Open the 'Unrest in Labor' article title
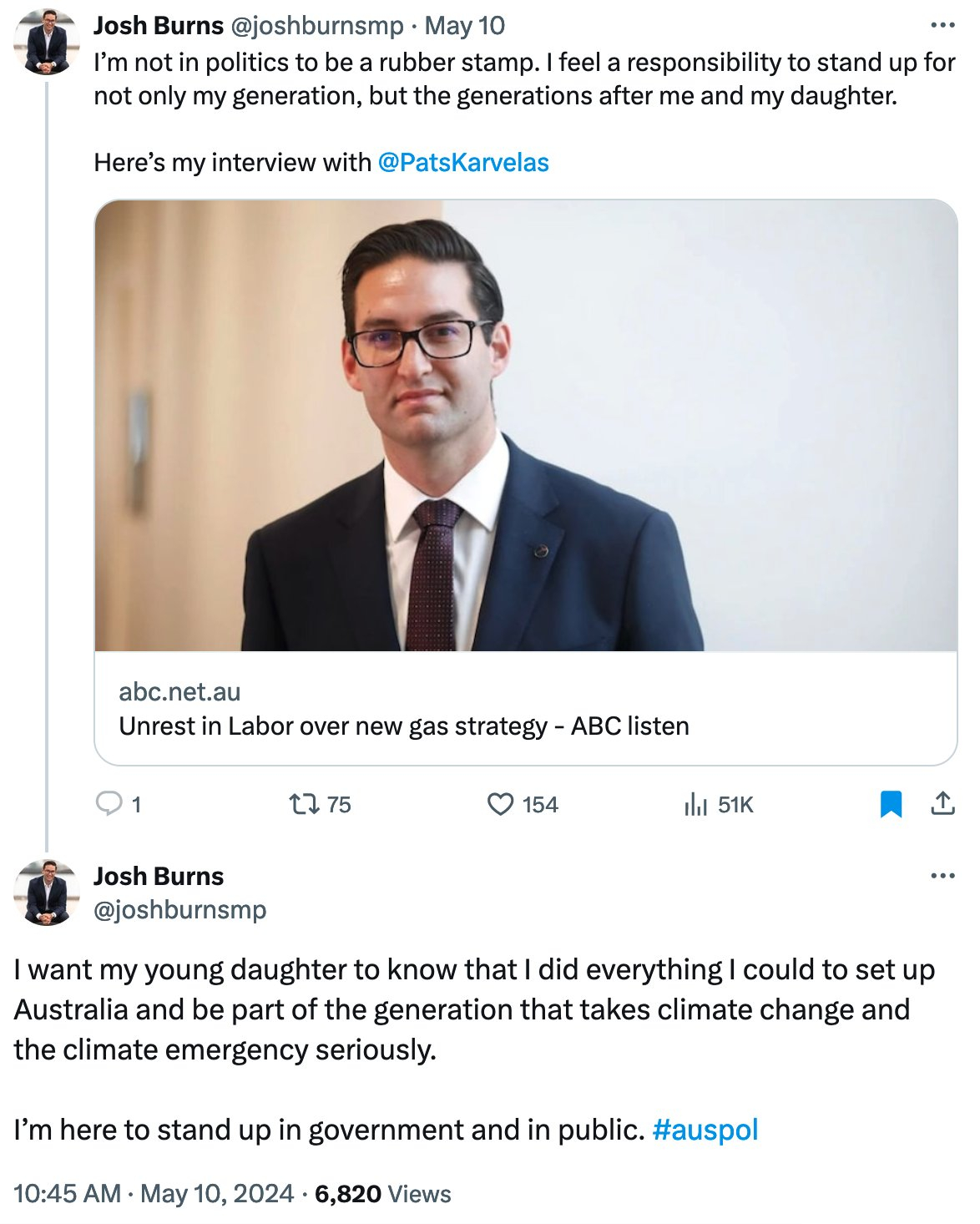This screenshot has width=980, height=1224. tap(404, 726)
